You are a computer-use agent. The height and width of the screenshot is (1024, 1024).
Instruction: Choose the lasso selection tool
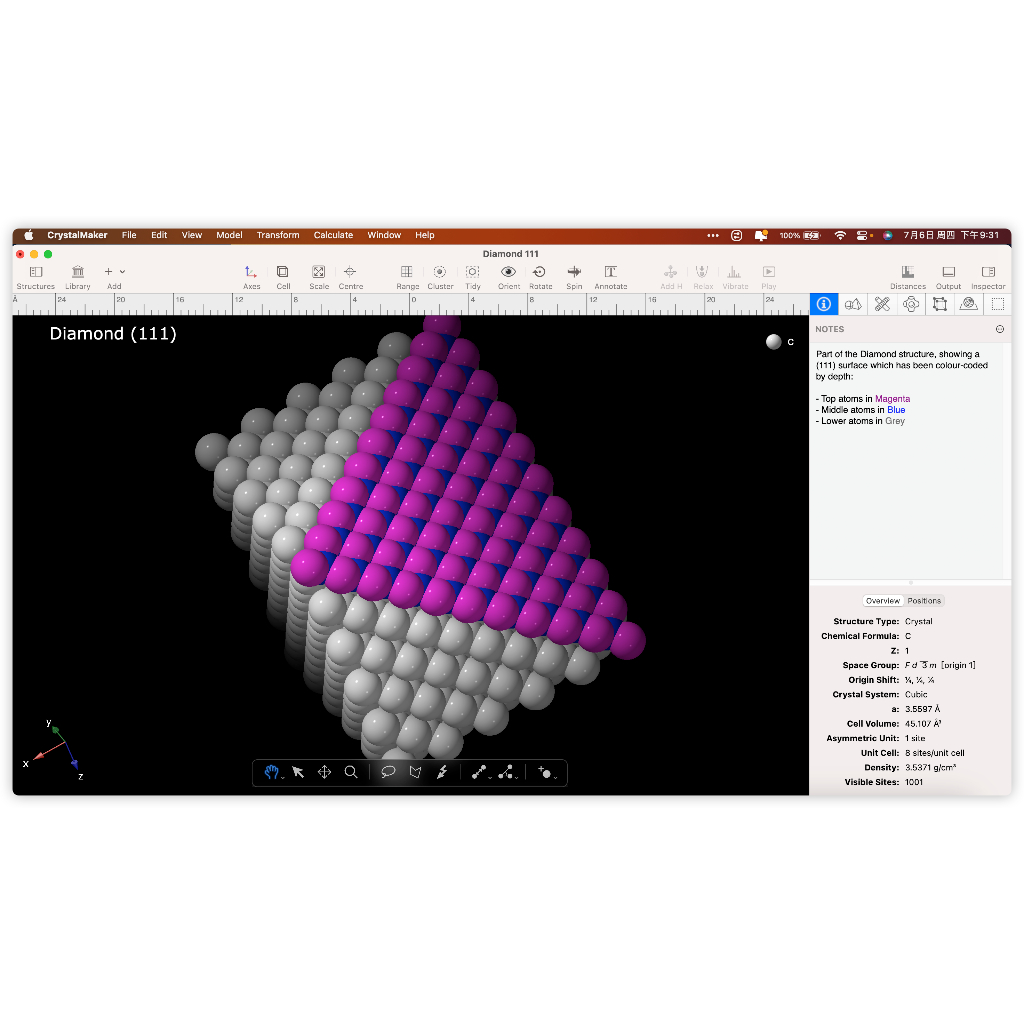[x=388, y=772]
